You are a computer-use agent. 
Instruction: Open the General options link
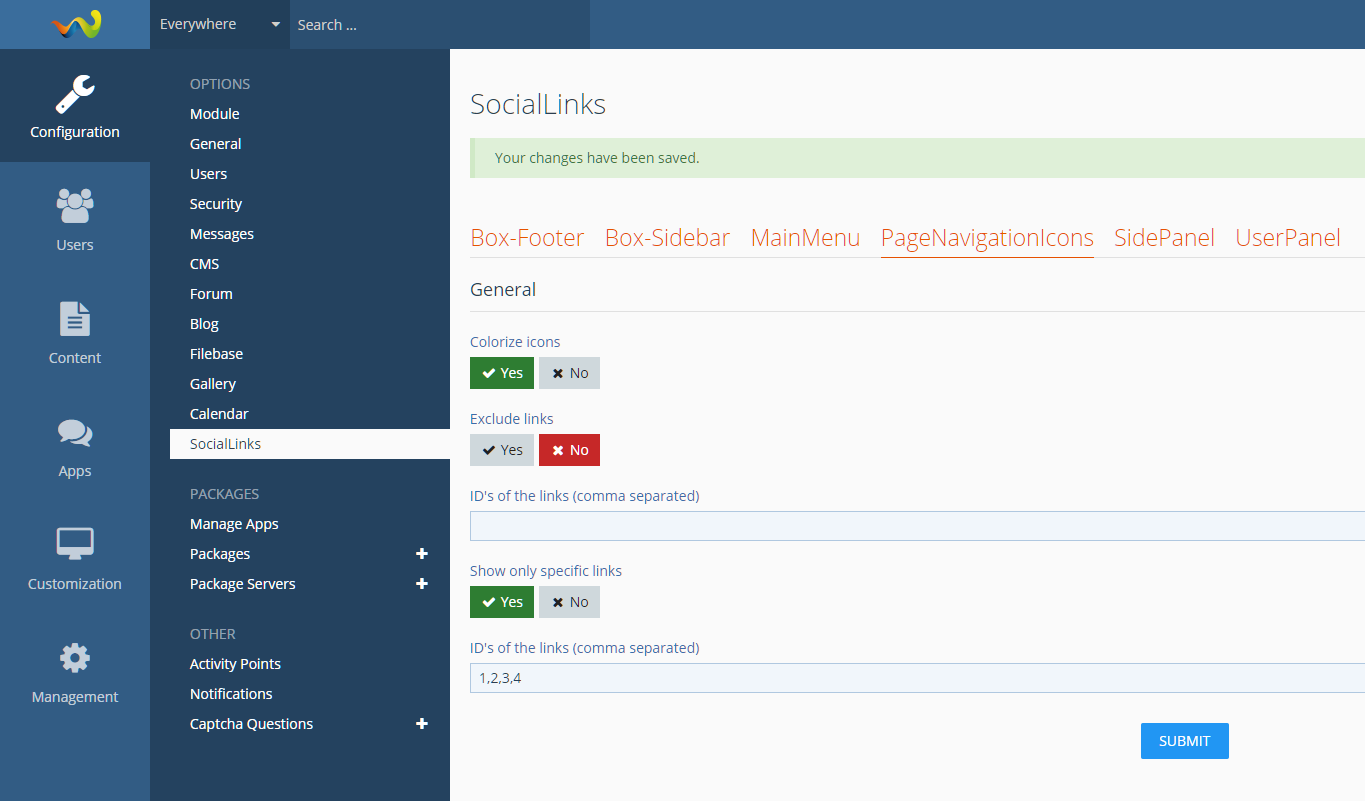216,144
